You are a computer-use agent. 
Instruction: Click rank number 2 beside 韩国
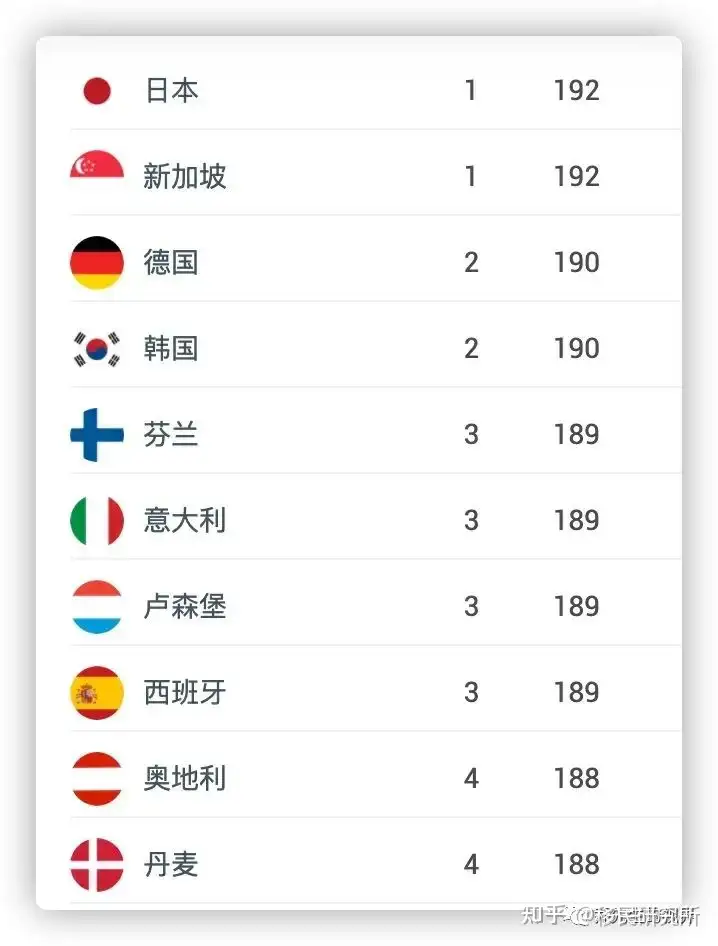[471, 349]
